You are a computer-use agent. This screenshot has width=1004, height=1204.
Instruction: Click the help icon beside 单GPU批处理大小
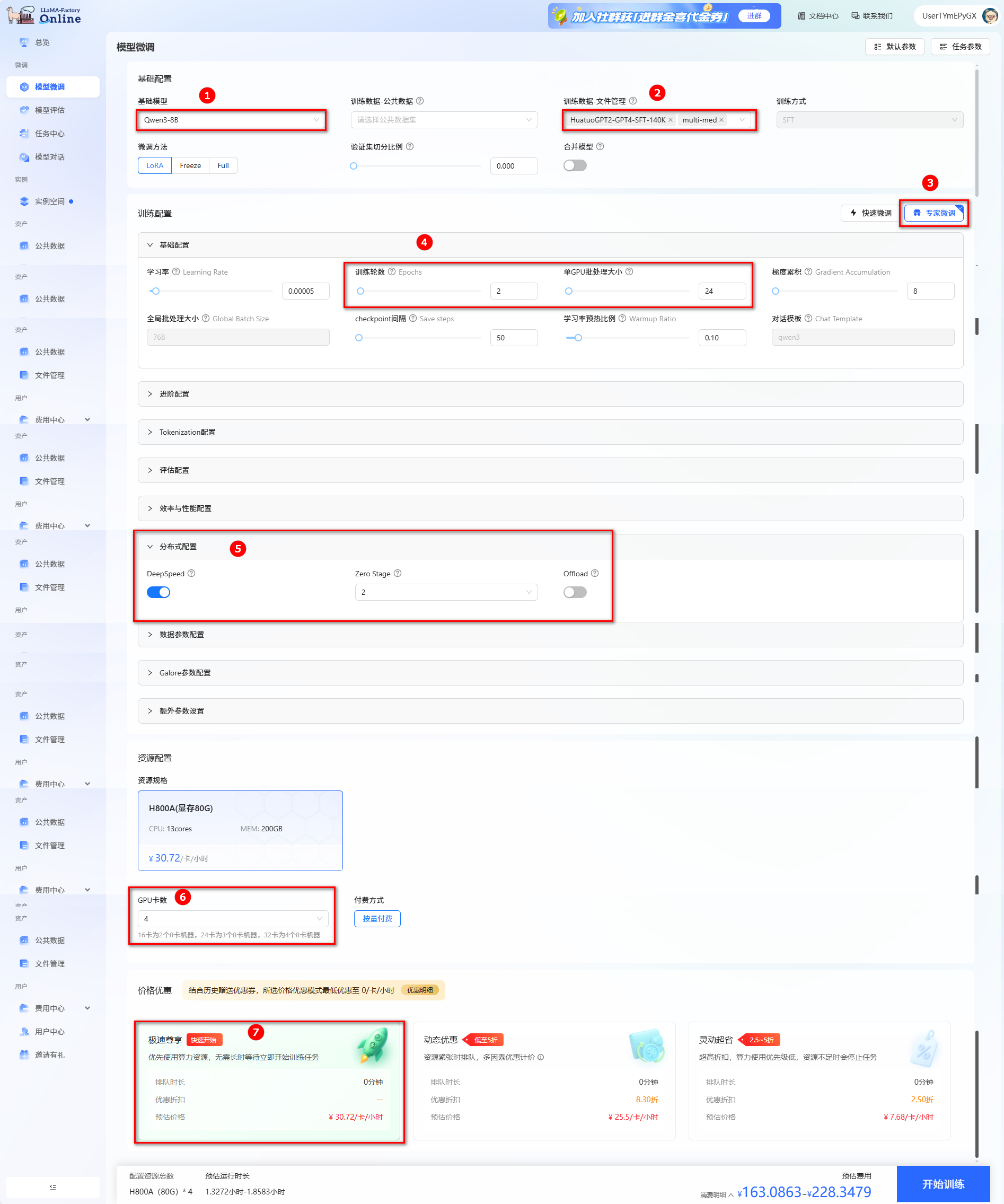tap(630, 272)
